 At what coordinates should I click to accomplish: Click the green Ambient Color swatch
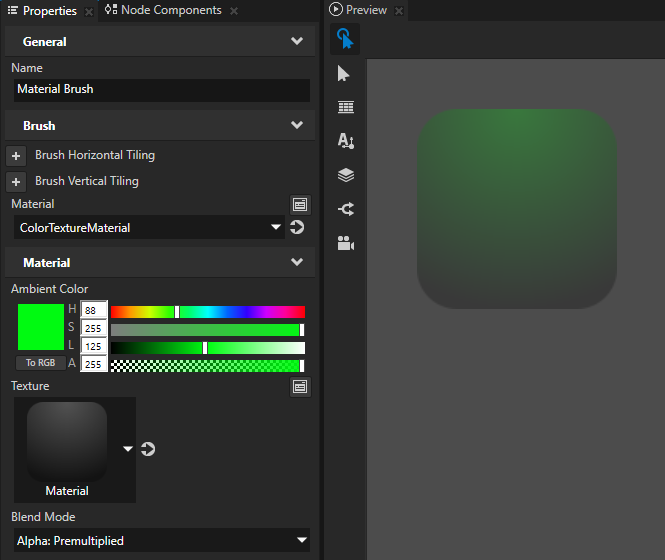pos(40,327)
